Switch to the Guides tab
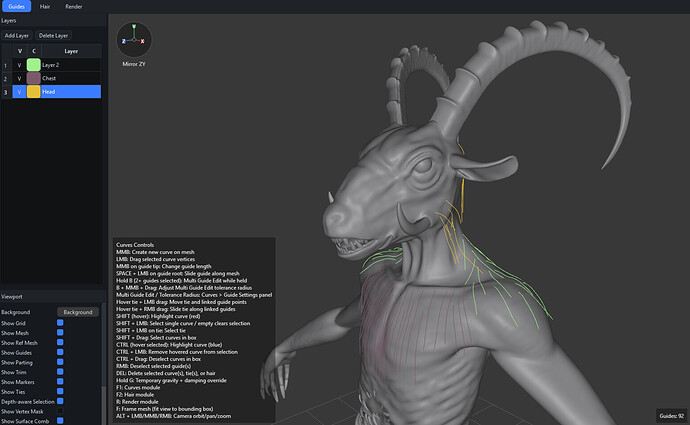The image size is (690, 425). tap(16, 6)
